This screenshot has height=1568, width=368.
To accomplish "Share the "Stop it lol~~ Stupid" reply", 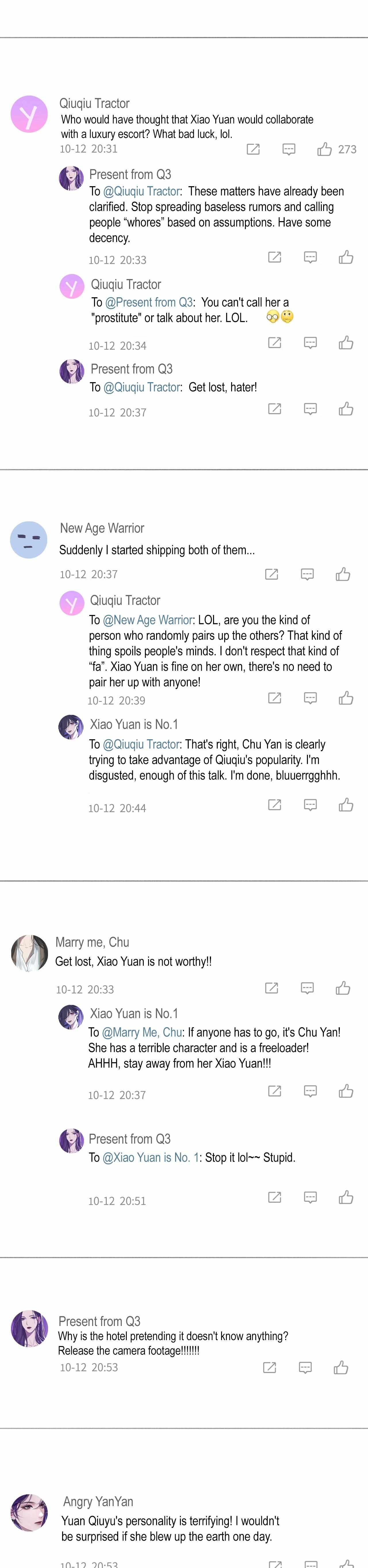I will (x=274, y=1197).
